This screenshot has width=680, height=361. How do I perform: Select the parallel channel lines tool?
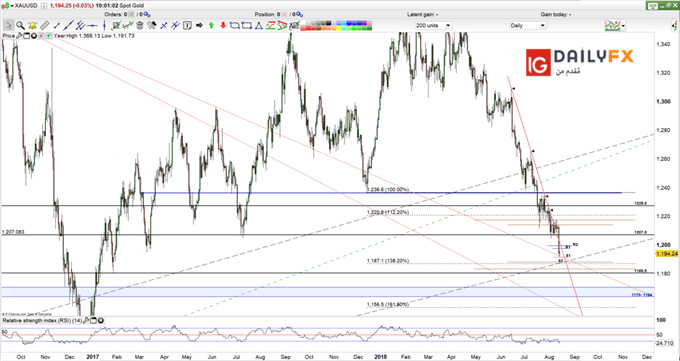(x=80, y=26)
